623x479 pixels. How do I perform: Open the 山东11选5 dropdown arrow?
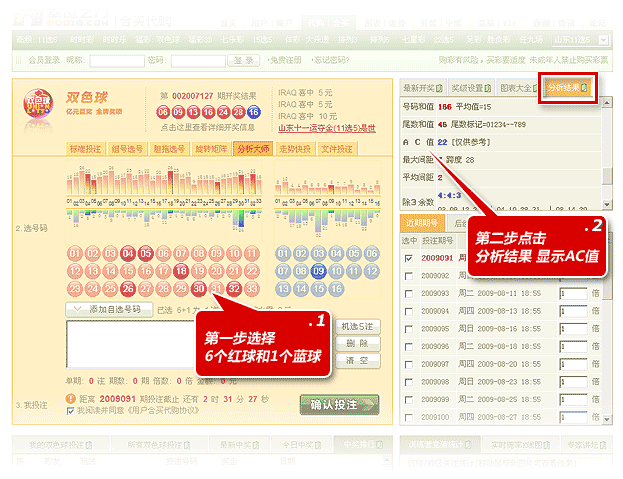(x=604, y=40)
